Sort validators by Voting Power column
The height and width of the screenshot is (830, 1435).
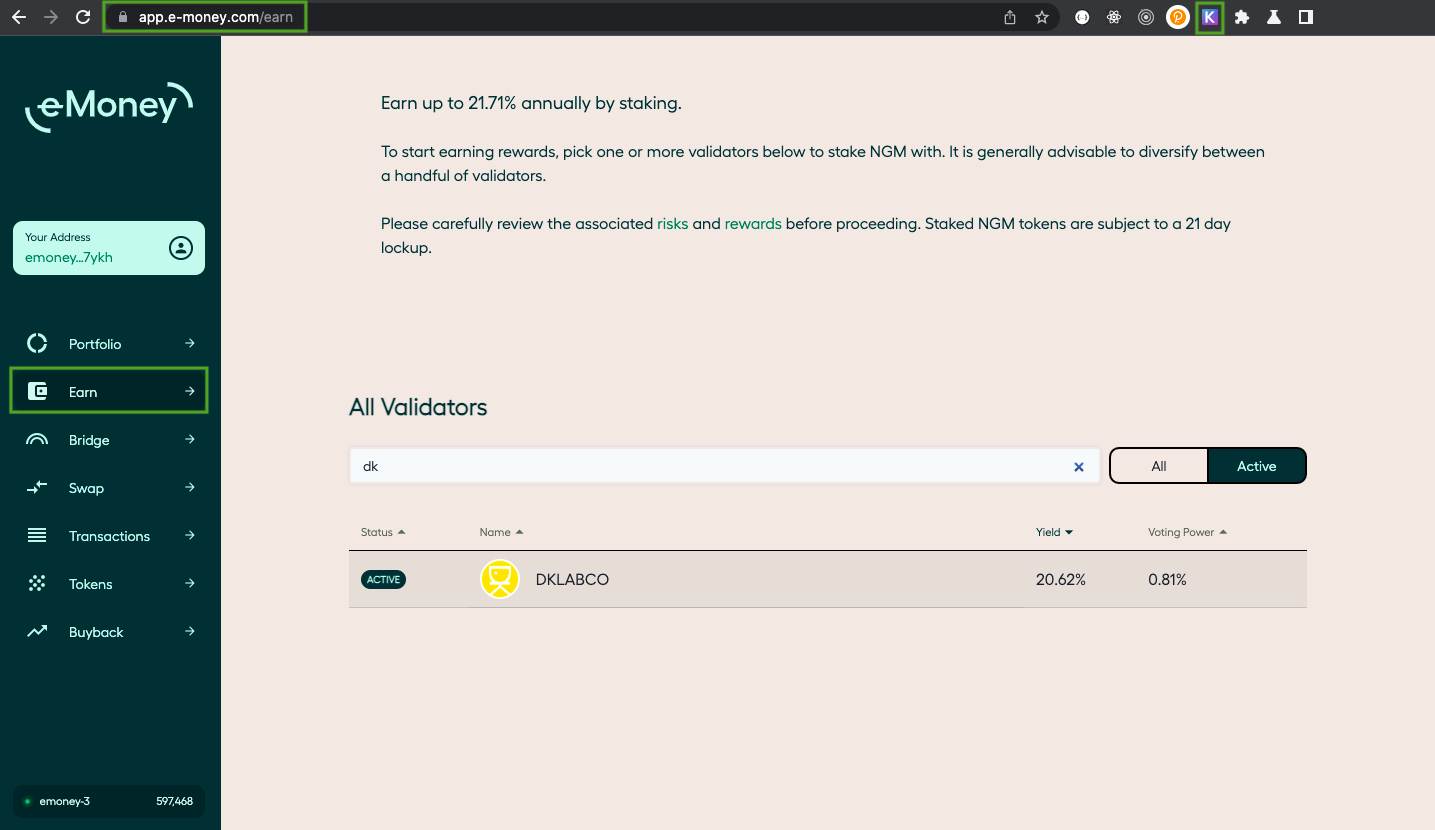pyautogui.click(x=1188, y=532)
